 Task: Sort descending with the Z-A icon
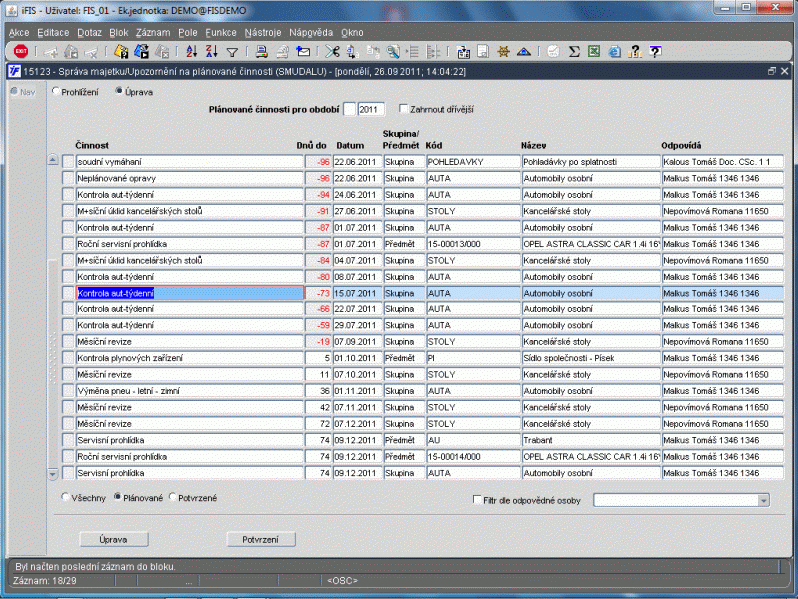(x=212, y=51)
